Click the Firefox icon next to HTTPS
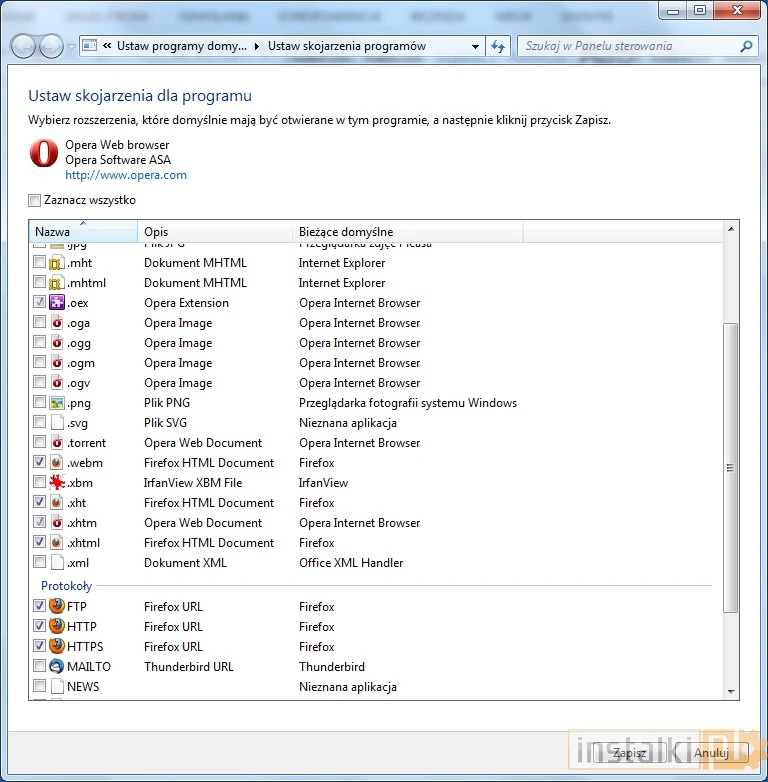The width and height of the screenshot is (768, 782). tap(57, 646)
